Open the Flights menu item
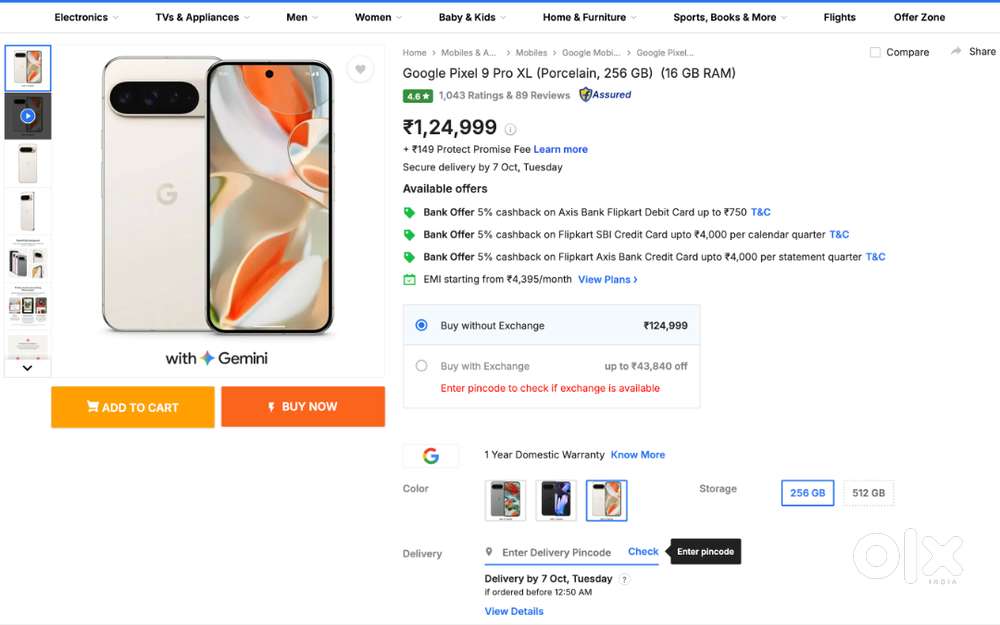 click(x=839, y=17)
